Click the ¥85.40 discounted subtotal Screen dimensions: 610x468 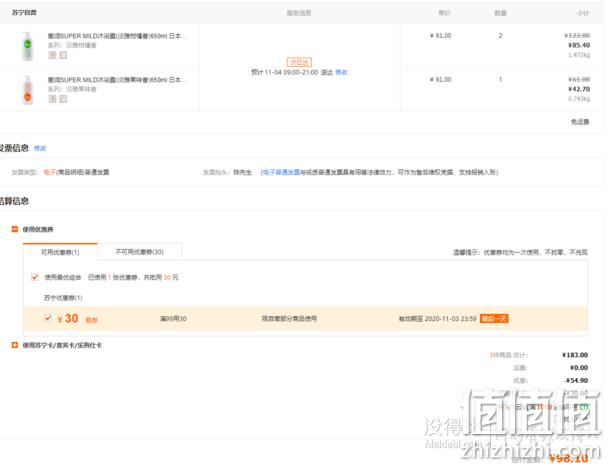[x=579, y=45]
